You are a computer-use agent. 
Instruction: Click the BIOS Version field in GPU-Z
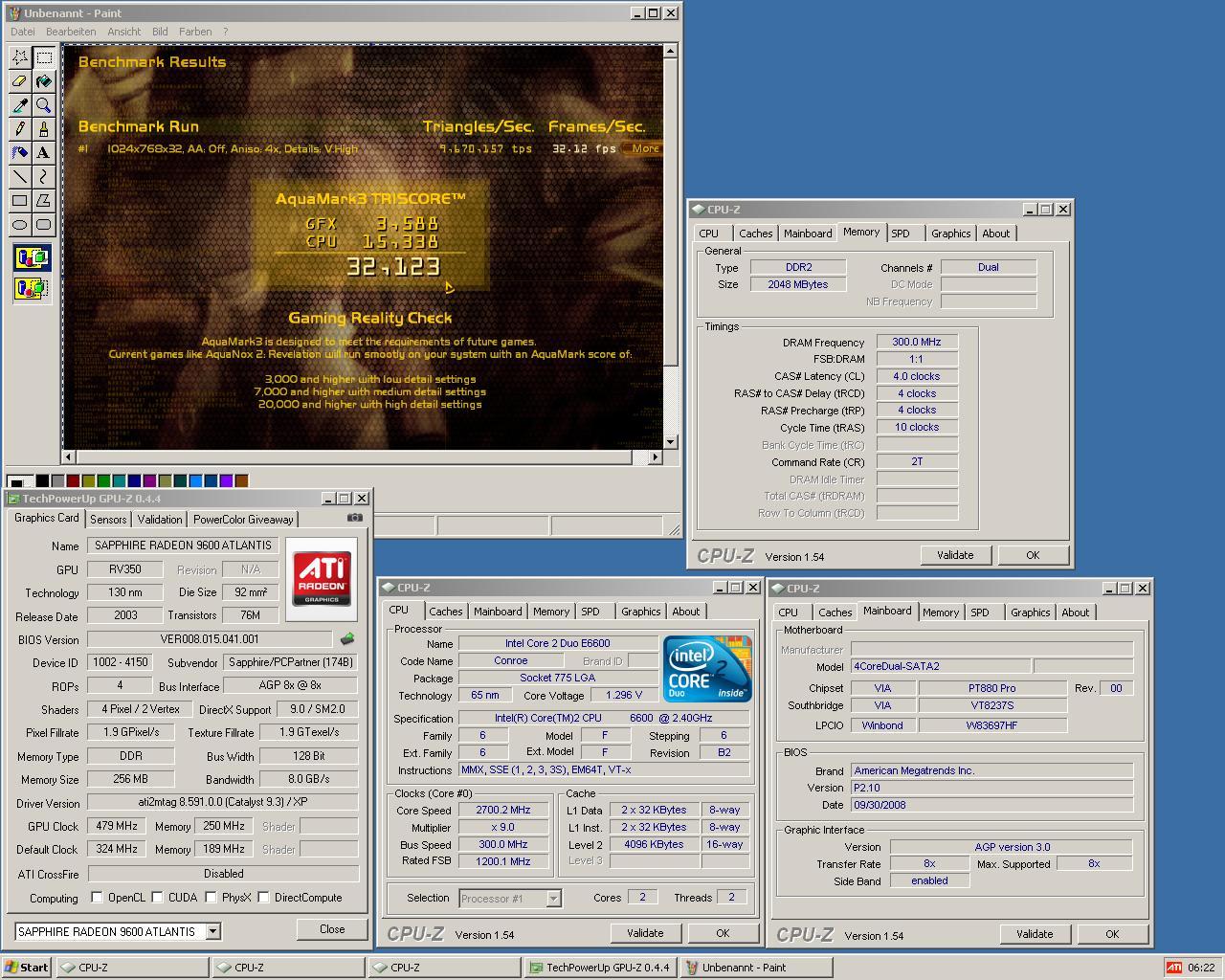(210, 639)
